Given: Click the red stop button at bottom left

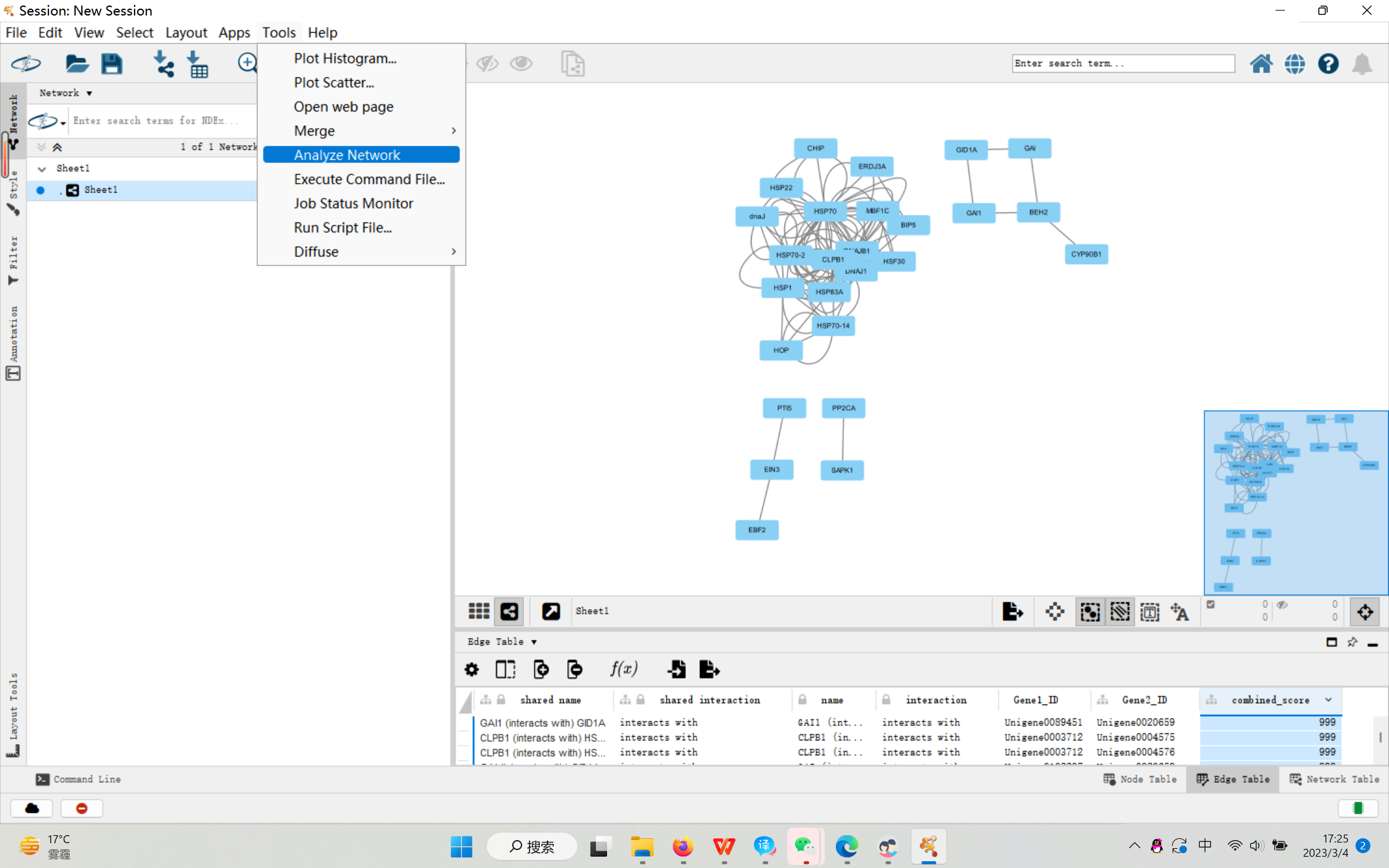Looking at the screenshot, I should click(81, 808).
